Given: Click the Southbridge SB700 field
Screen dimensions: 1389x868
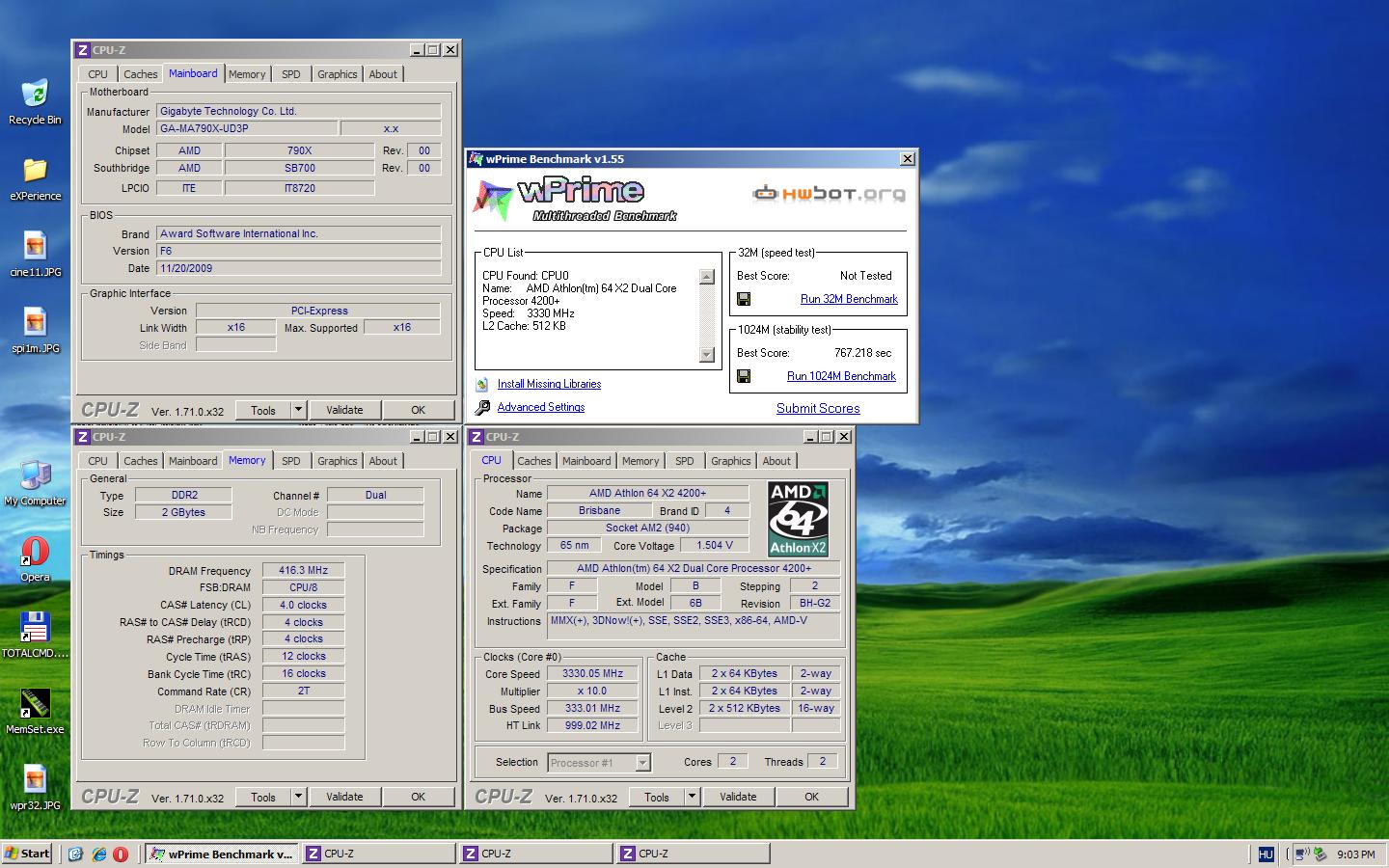Looking at the screenshot, I should click(x=299, y=168).
